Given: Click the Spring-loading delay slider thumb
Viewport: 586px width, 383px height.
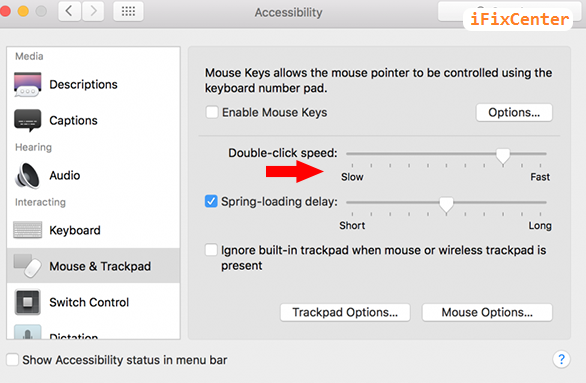Looking at the screenshot, I should (x=446, y=205).
